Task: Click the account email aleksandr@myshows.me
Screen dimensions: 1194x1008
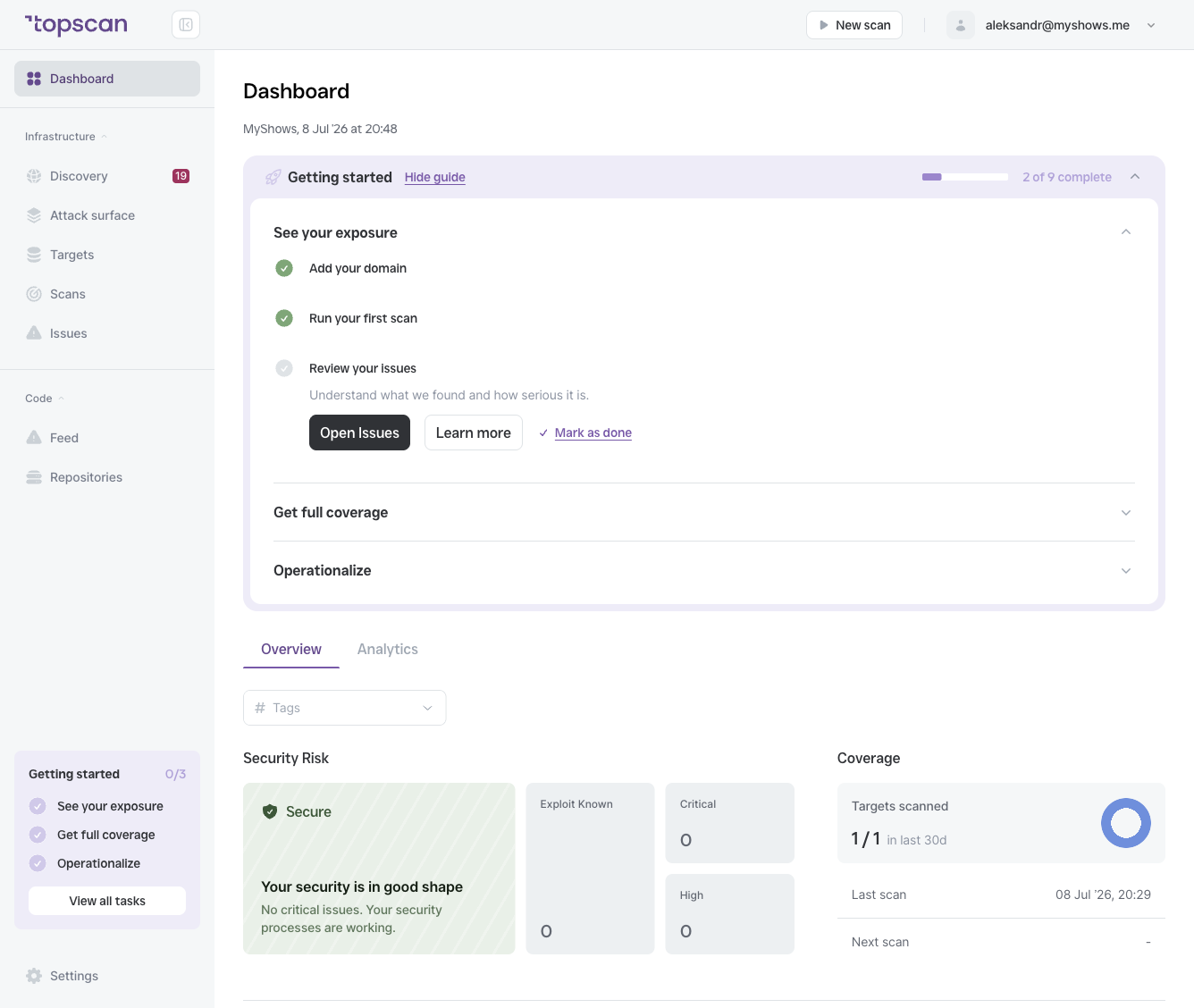Action: (1057, 25)
